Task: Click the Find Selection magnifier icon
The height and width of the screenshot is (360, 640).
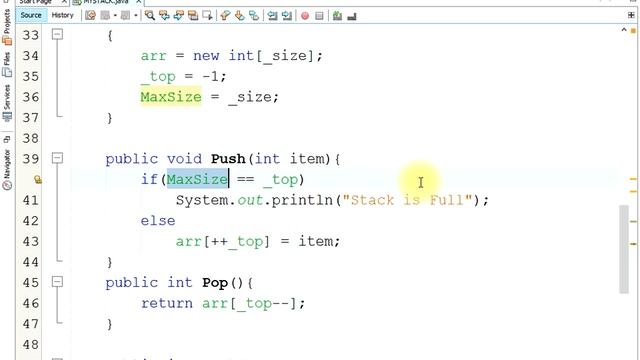Action: (x=150, y=16)
